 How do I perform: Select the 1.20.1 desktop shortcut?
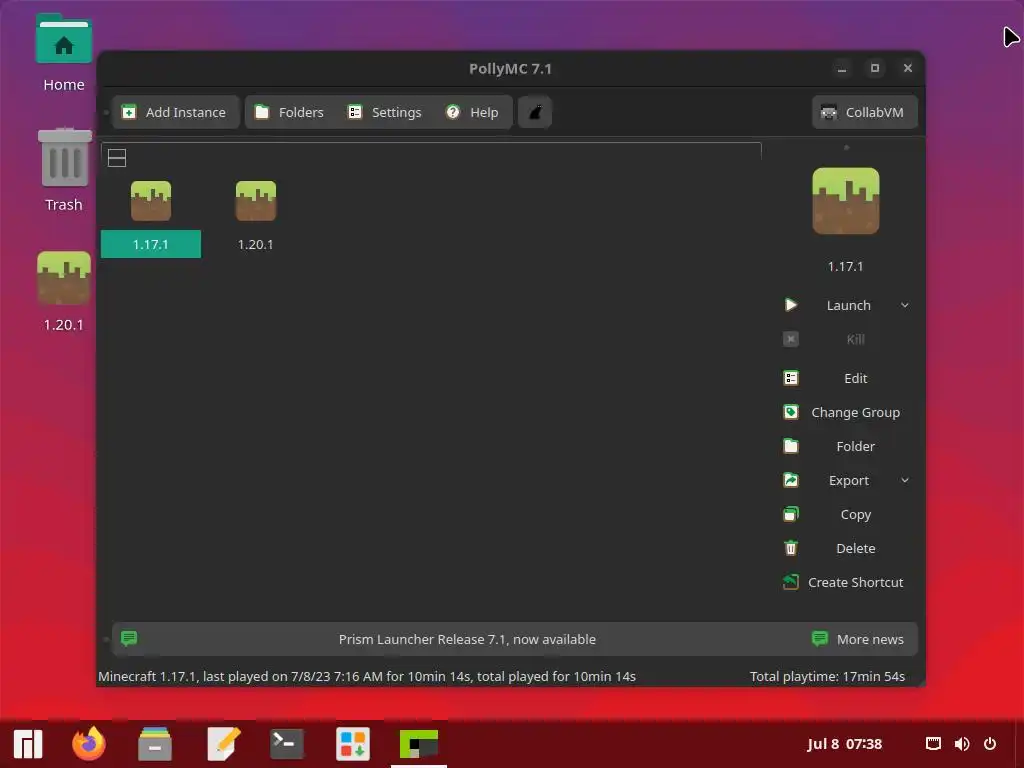click(63, 293)
